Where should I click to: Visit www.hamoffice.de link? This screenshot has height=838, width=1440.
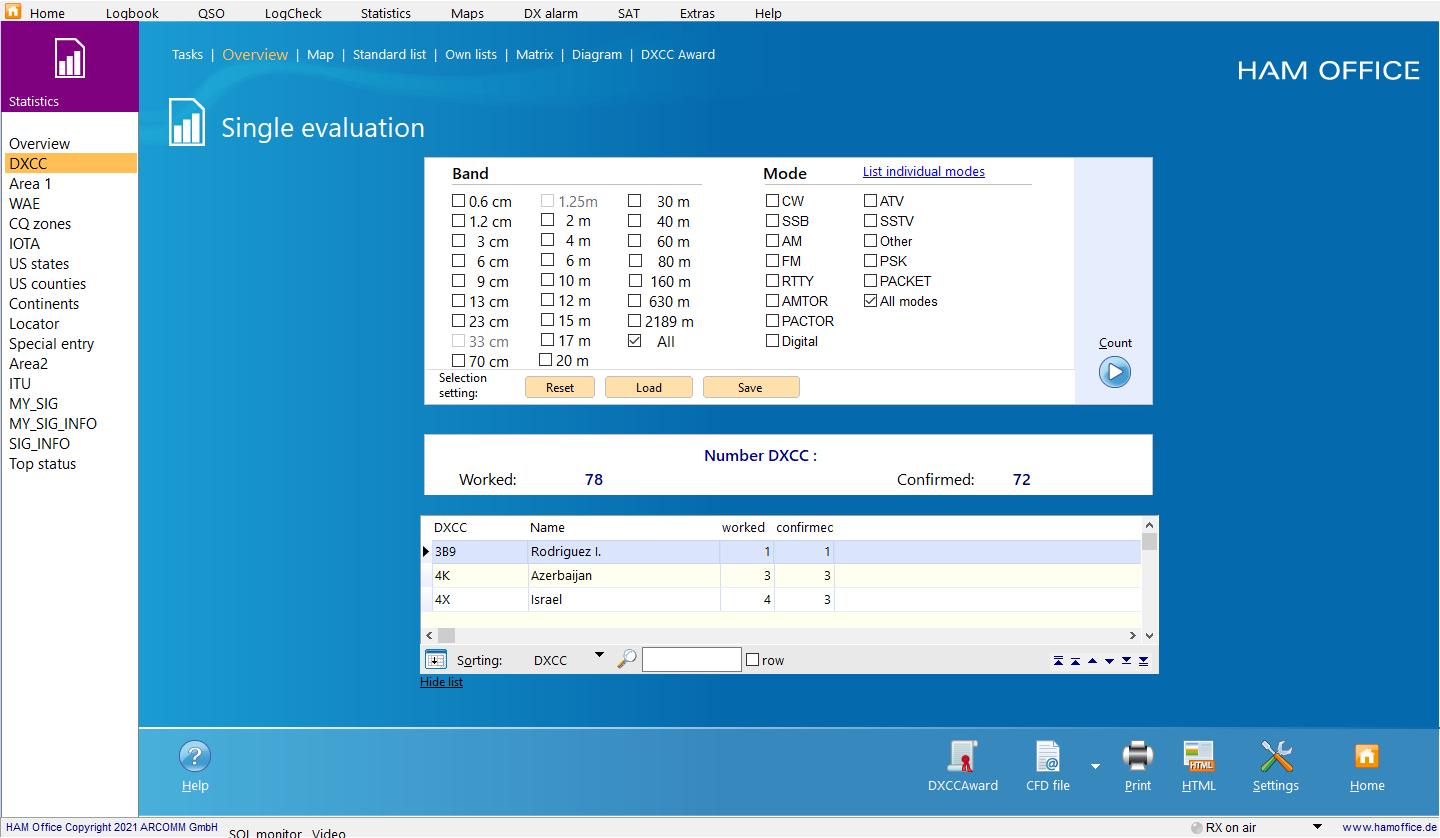coord(1390,828)
